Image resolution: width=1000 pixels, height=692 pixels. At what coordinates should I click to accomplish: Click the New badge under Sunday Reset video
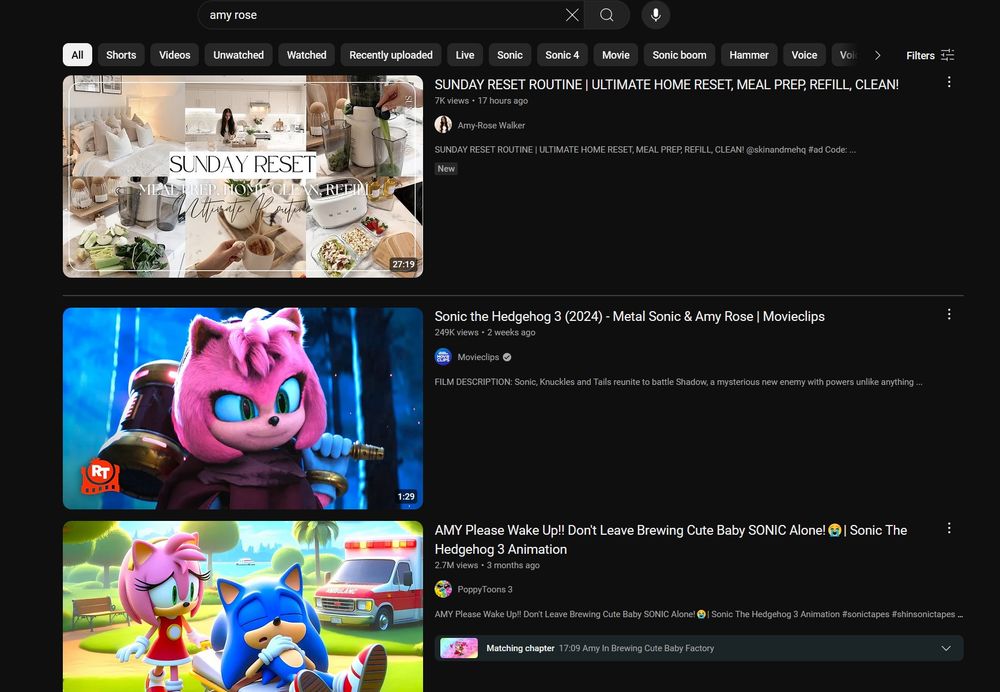click(446, 168)
